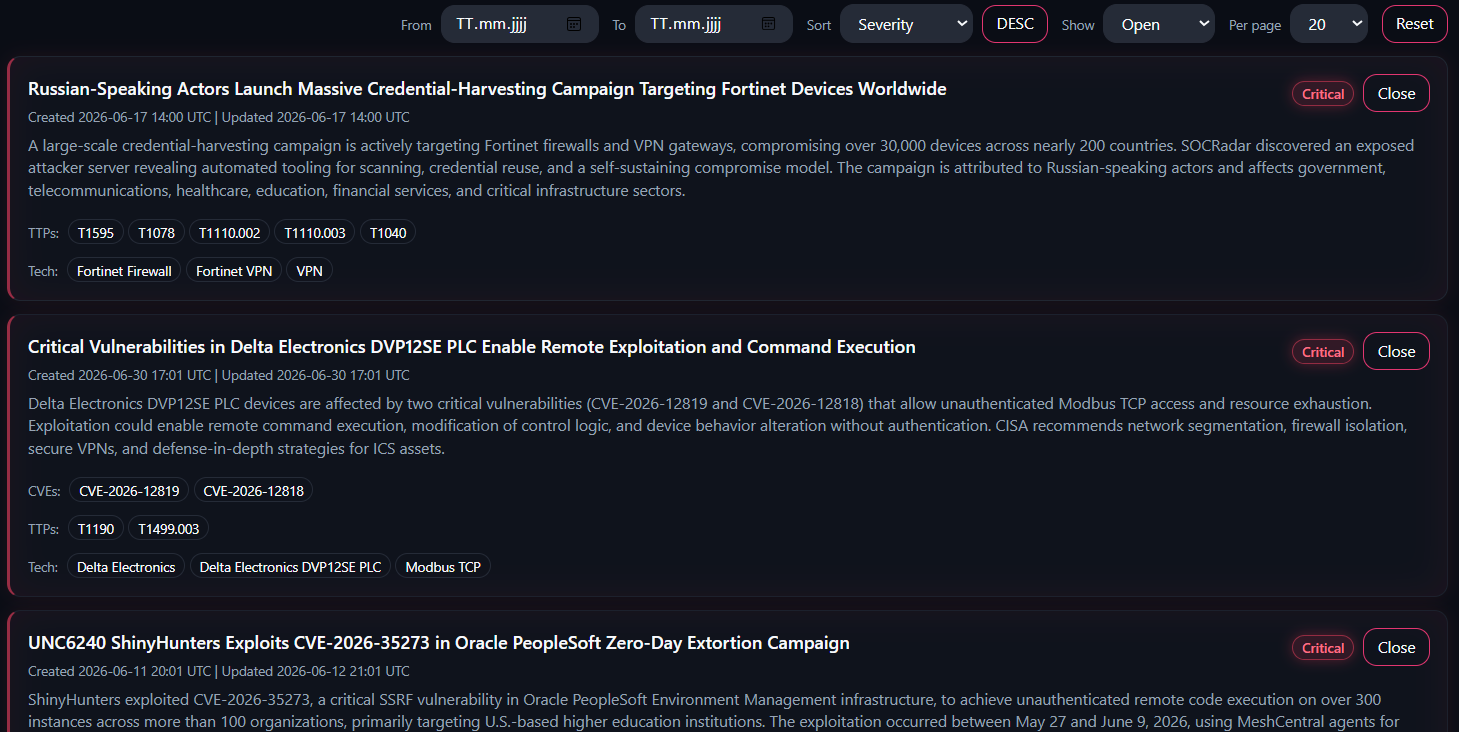Open the To date calendar picker icon
The height and width of the screenshot is (732, 1459).
pyautogui.click(x=768, y=24)
